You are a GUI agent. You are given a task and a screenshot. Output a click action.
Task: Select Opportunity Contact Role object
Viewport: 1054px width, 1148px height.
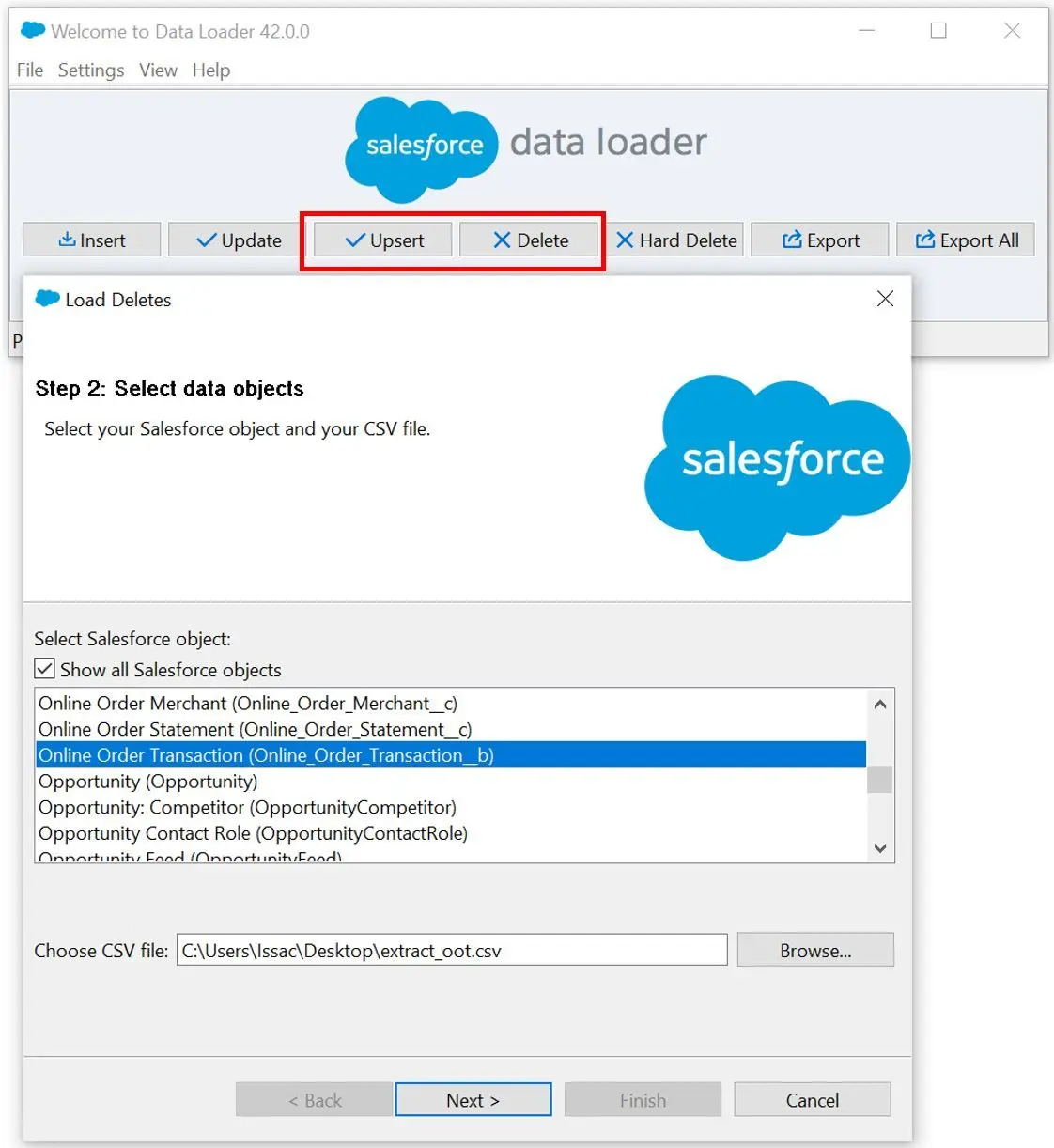click(x=451, y=833)
